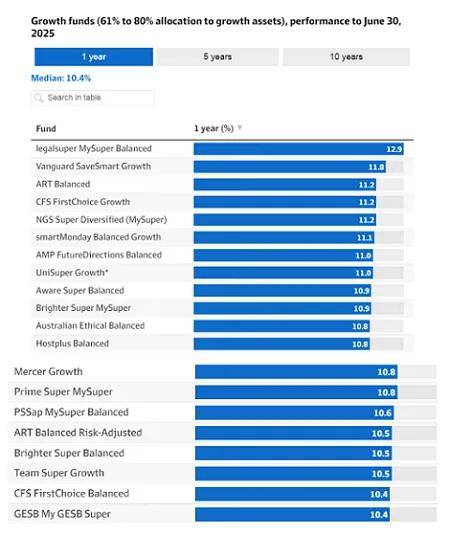
Task: Switch to the 10 years tab
Action: [x=346, y=57]
